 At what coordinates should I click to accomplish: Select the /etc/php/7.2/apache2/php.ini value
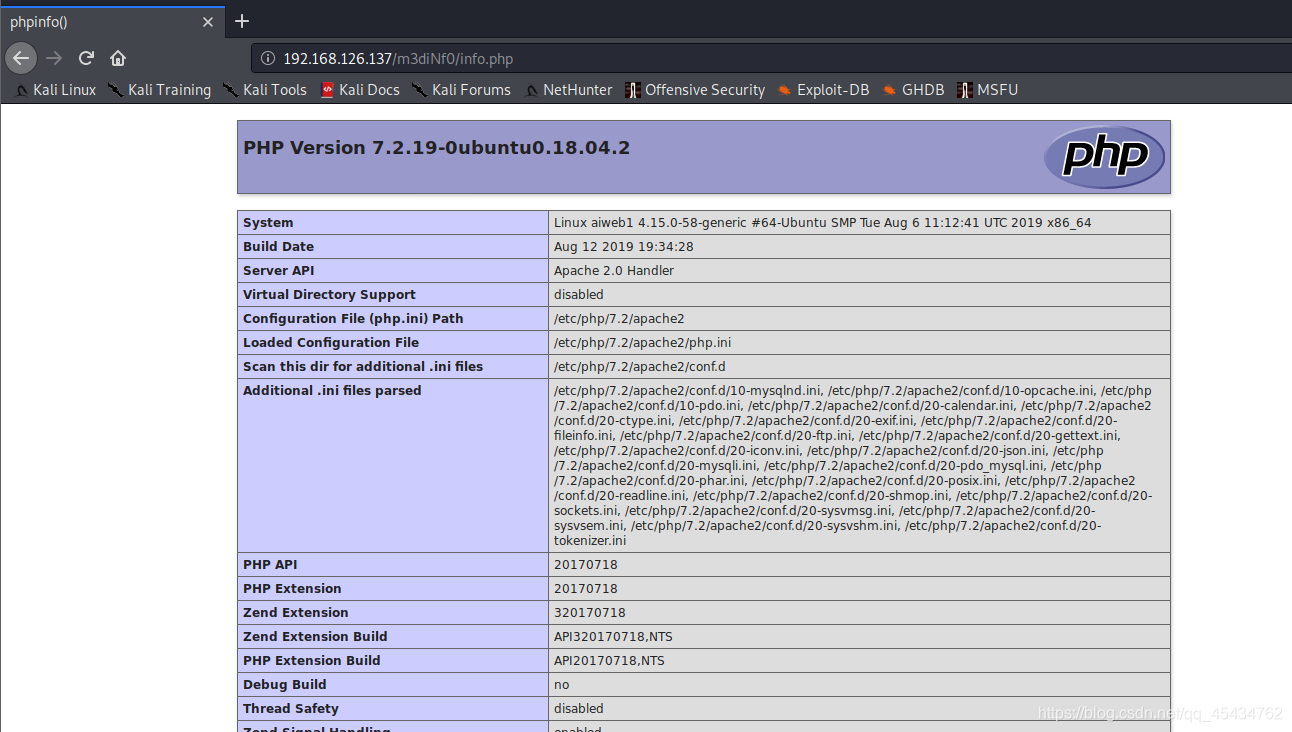642,343
